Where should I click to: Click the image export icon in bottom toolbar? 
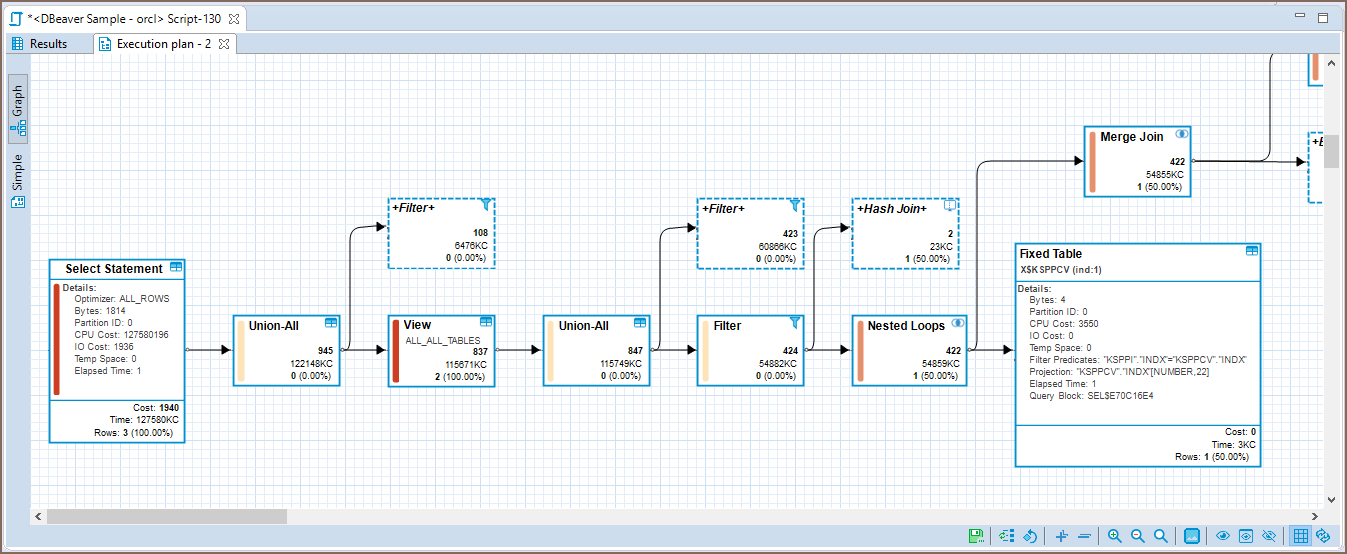1192,536
